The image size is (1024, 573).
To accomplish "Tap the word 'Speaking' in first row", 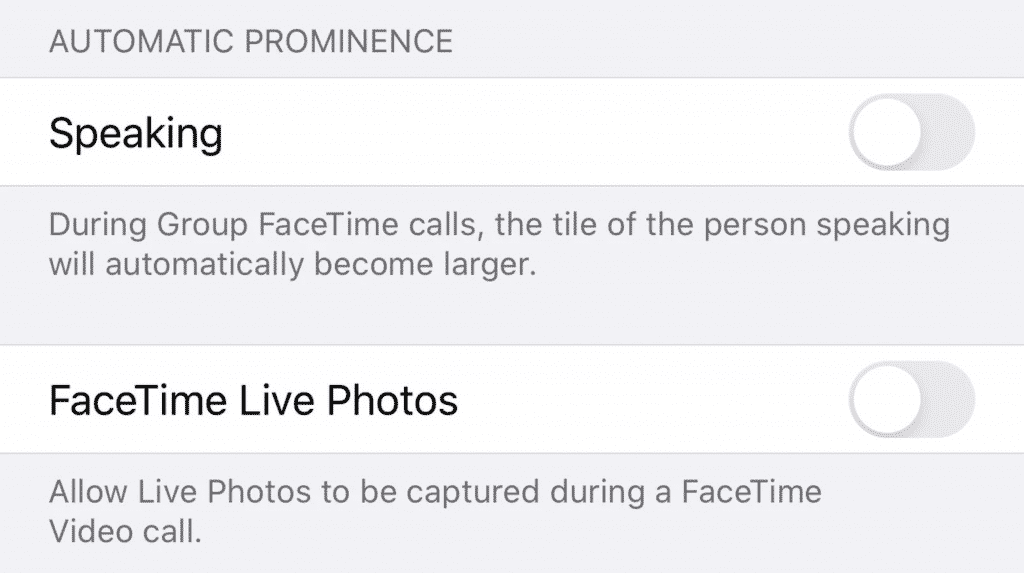I will coord(136,133).
